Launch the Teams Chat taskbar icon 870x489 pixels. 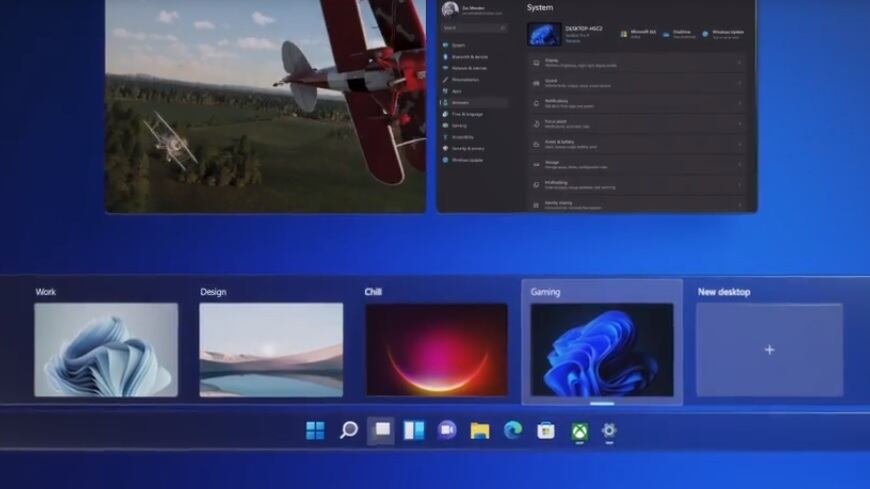pos(447,430)
